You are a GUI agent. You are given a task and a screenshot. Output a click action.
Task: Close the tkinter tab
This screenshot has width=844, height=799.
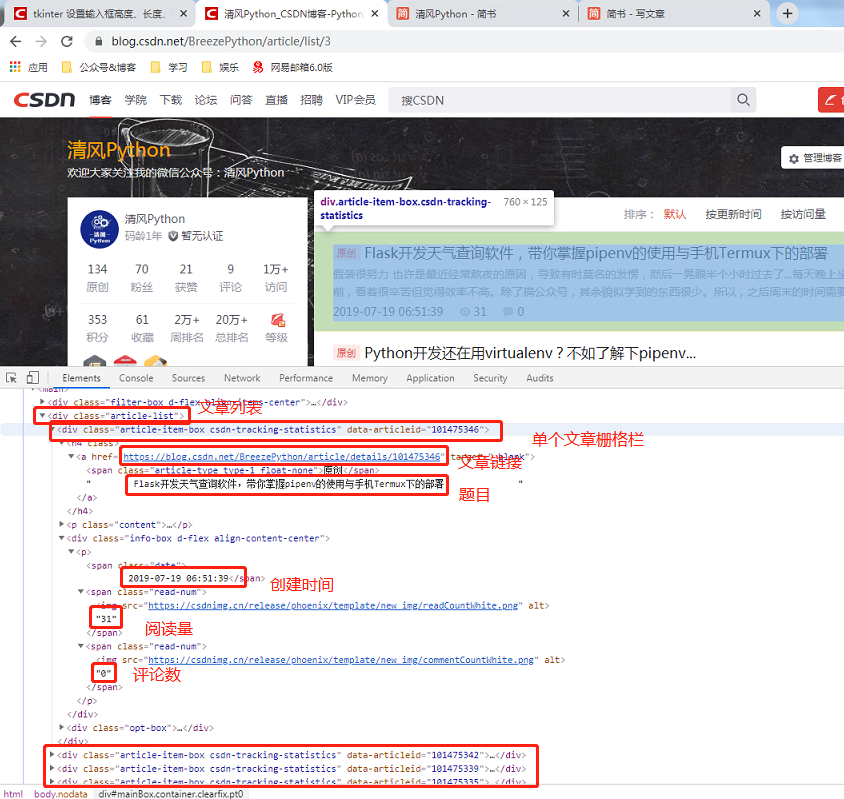184,13
